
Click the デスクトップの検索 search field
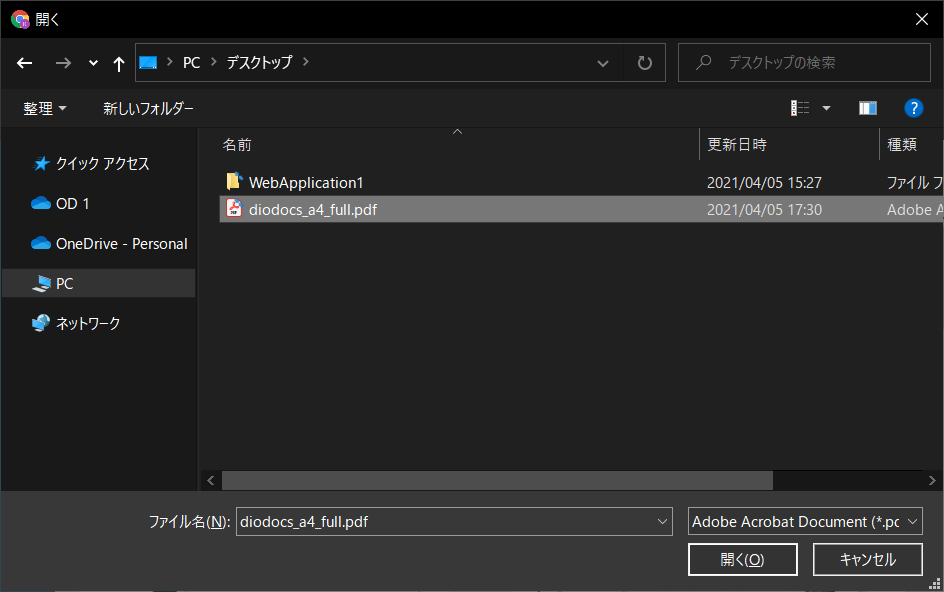(x=804, y=63)
